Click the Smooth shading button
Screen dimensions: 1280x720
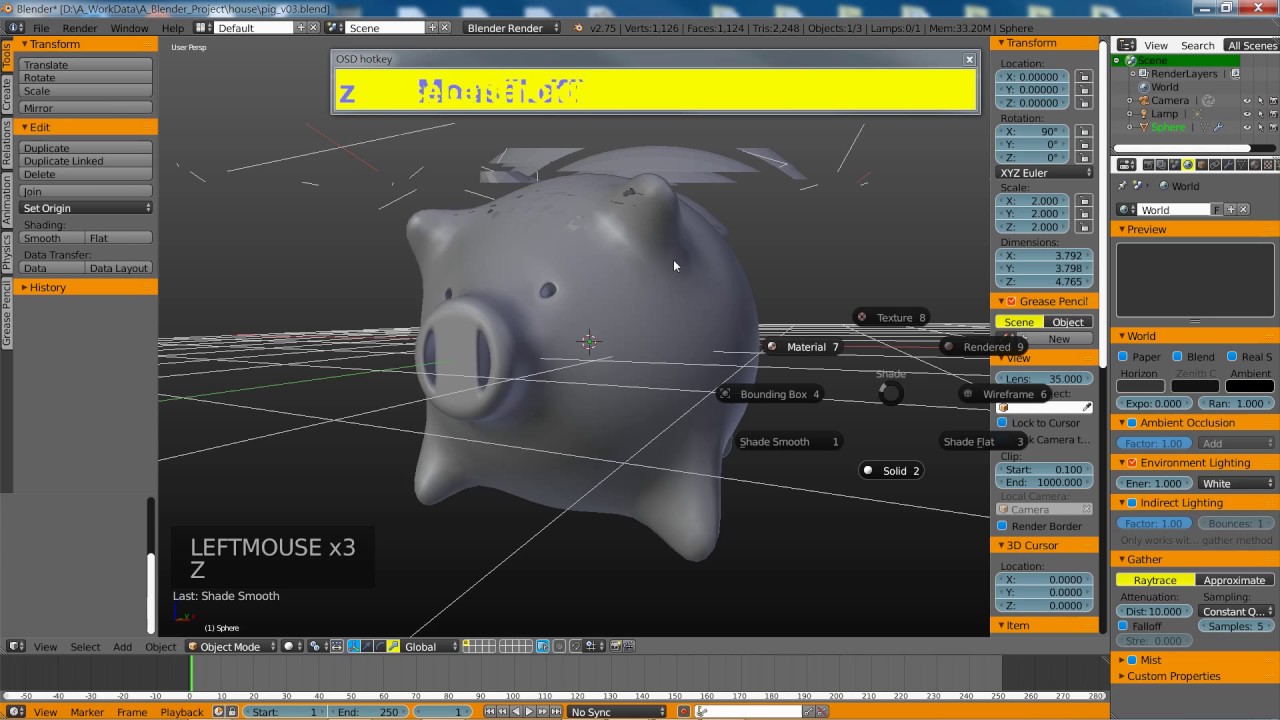(51, 238)
